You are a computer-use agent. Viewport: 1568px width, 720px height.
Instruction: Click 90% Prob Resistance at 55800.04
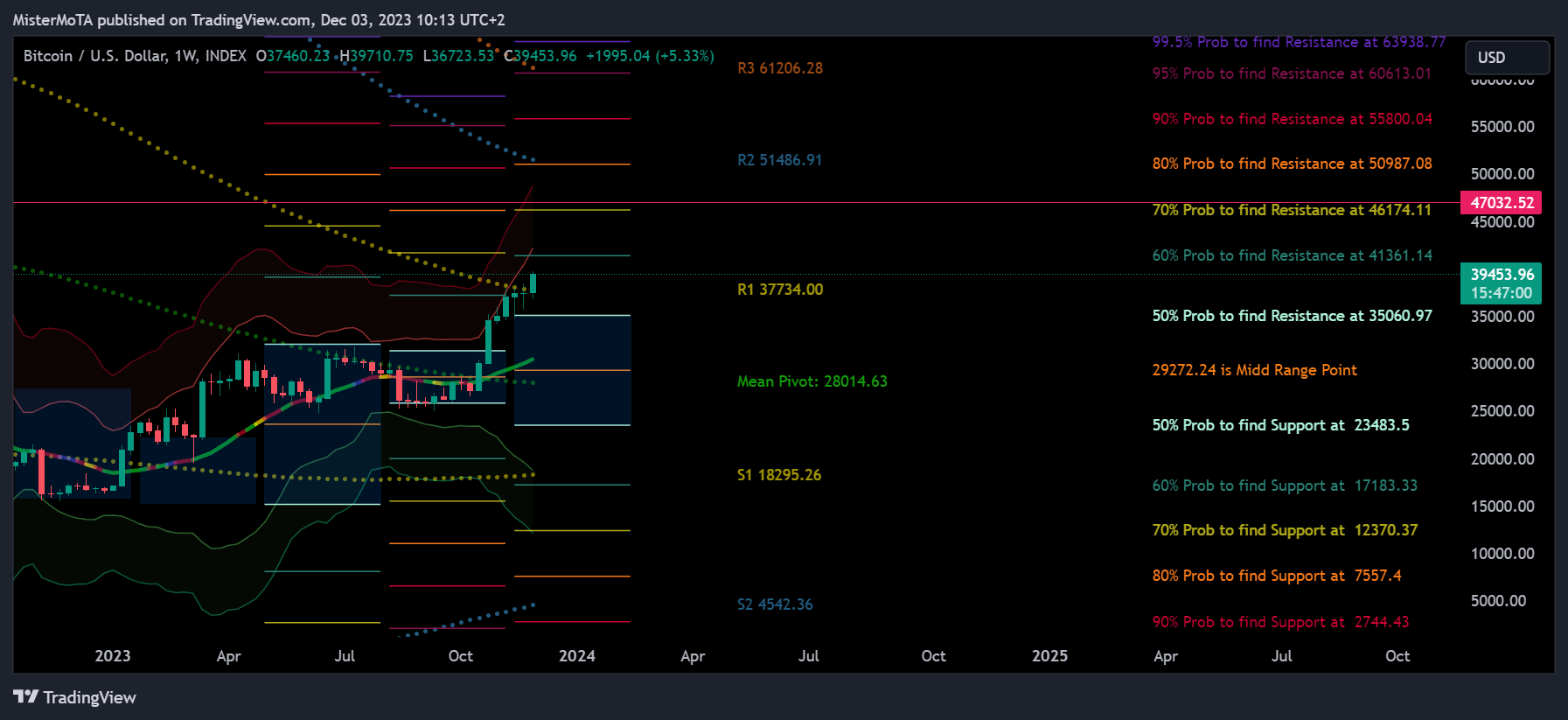[x=1293, y=119]
